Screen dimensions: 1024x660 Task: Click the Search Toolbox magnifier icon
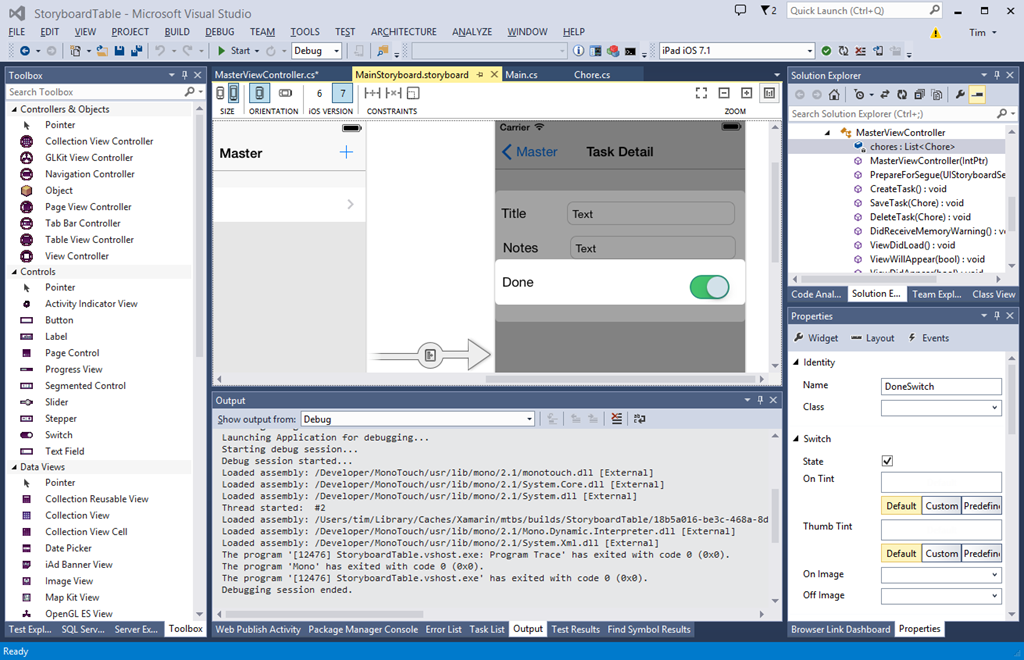(189, 92)
